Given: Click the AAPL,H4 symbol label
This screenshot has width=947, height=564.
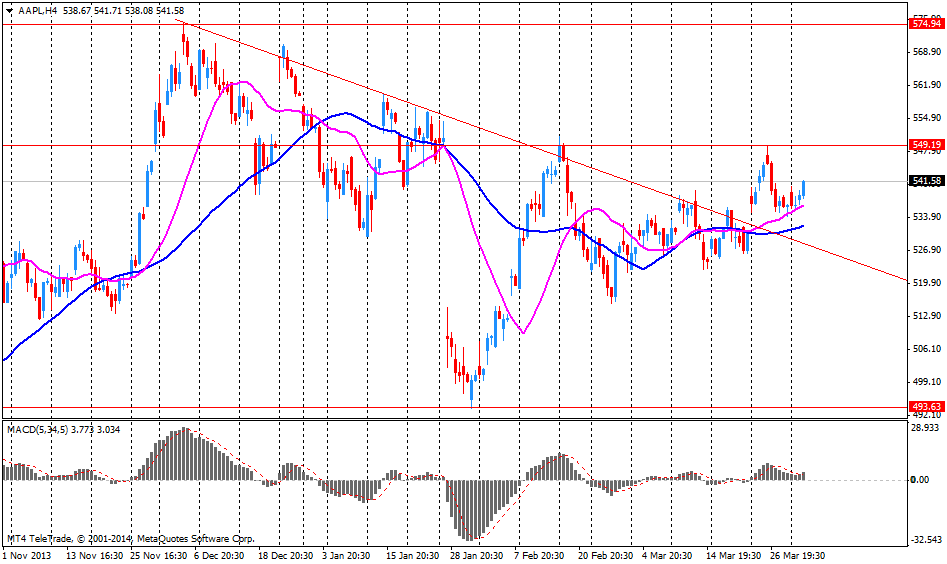Looking at the screenshot, I should click(37, 10).
